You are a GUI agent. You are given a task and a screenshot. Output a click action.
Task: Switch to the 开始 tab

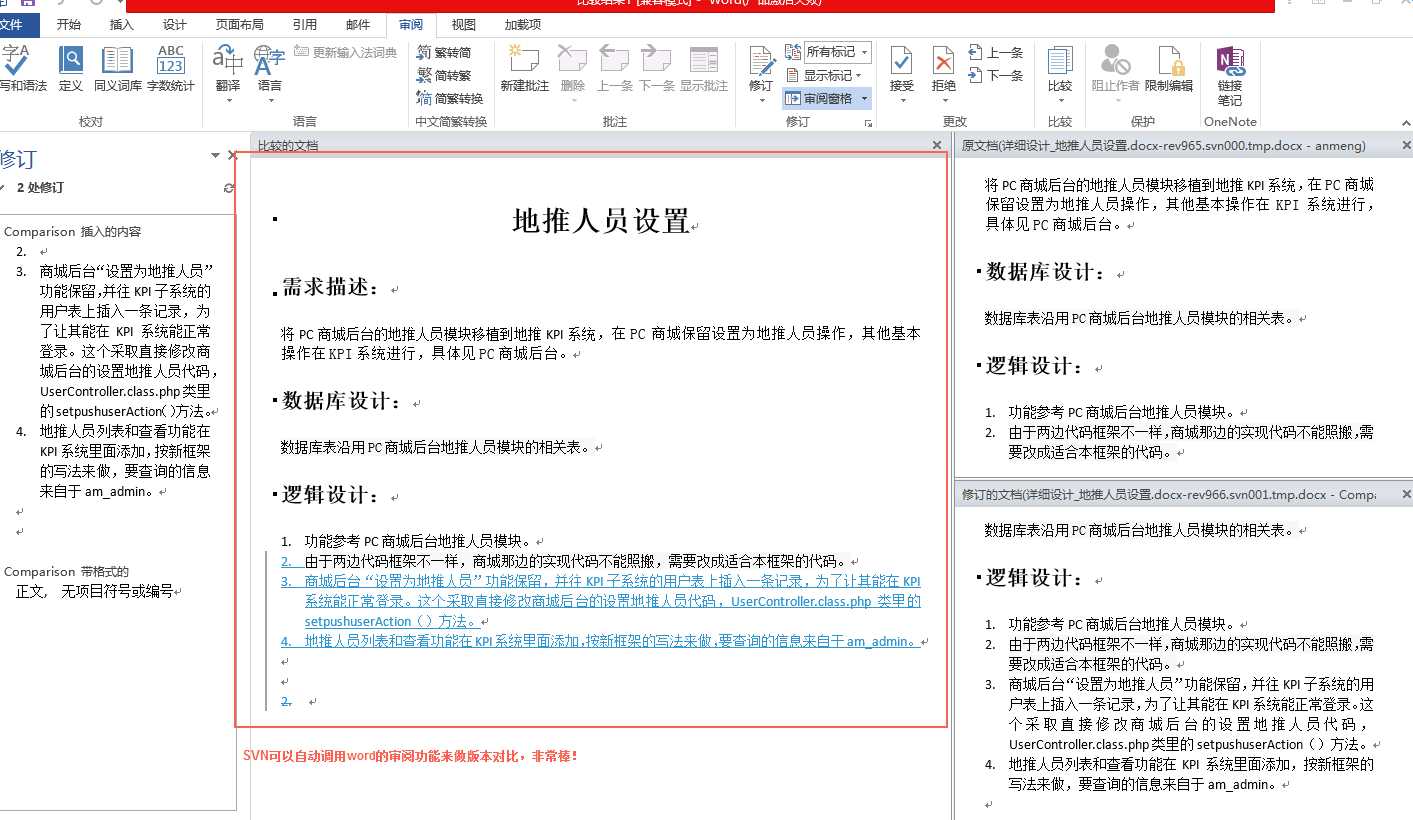click(69, 25)
